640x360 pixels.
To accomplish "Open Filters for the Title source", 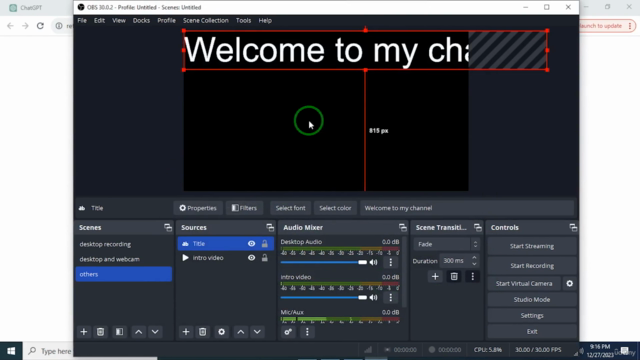I will coord(244,208).
